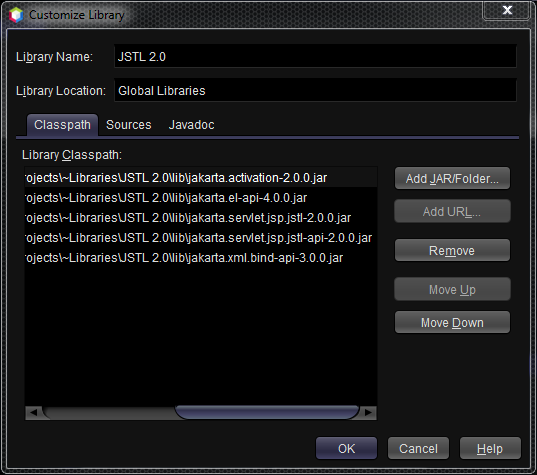Click the Add JAR/Folder... button
This screenshot has height=475, width=537.
point(452,178)
